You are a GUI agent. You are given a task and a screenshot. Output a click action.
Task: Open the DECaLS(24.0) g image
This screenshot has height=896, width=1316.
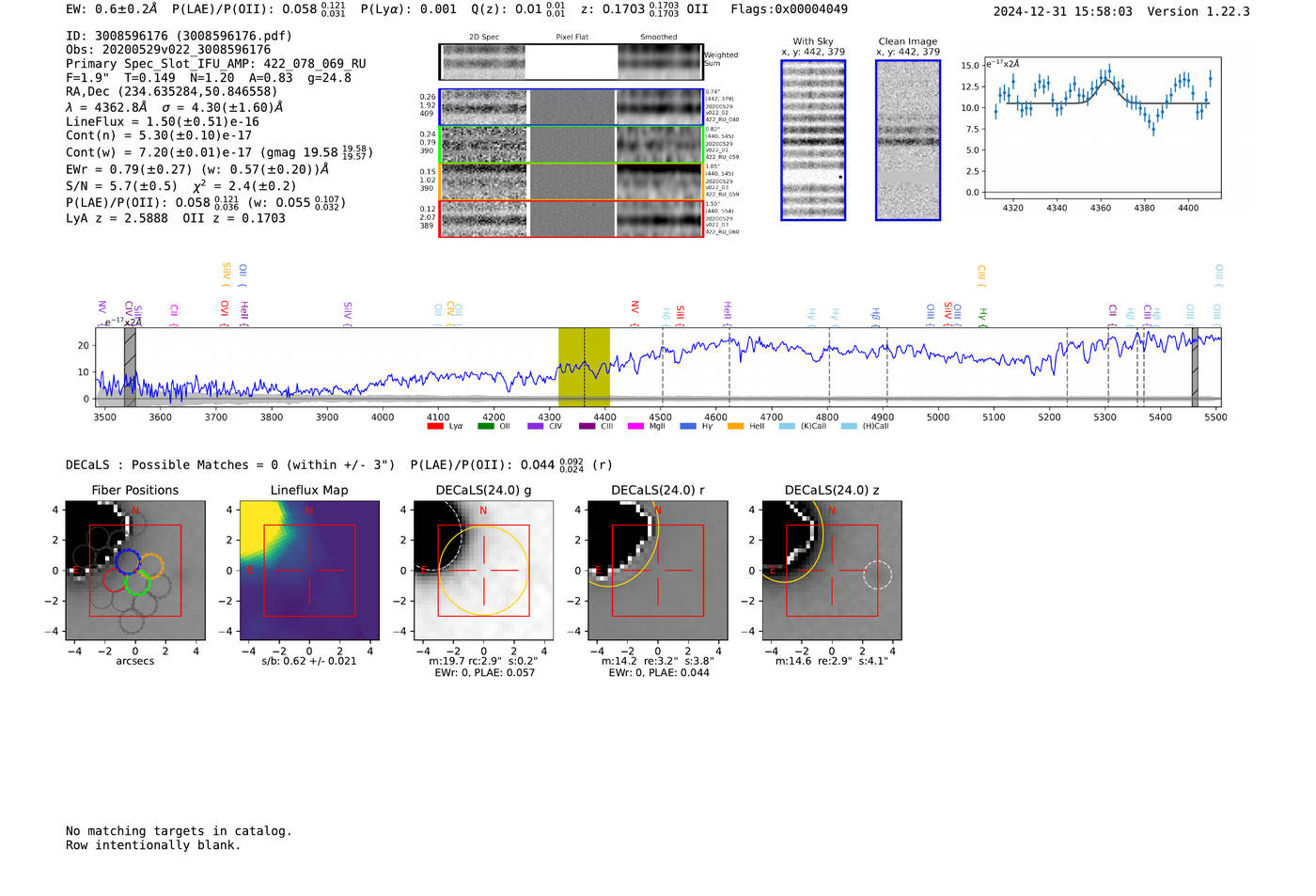coord(483,571)
